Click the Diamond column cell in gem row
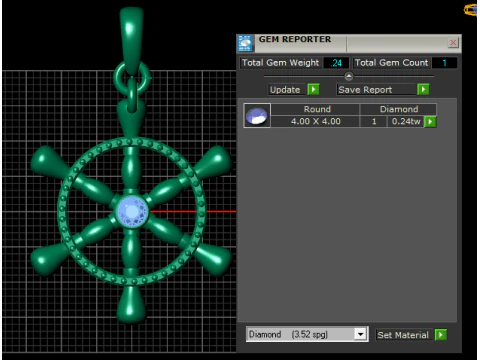480x360 pixels. 399,109
